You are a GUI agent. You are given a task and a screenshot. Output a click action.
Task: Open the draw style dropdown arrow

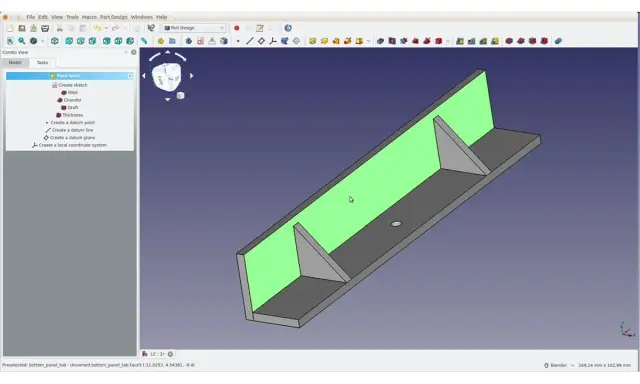[42, 41]
